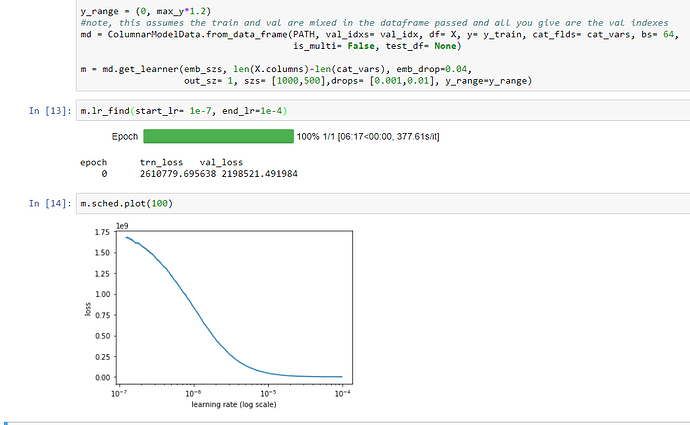
Task: Click the trn_loss value 2610779.695638
Action: point(178,174)
